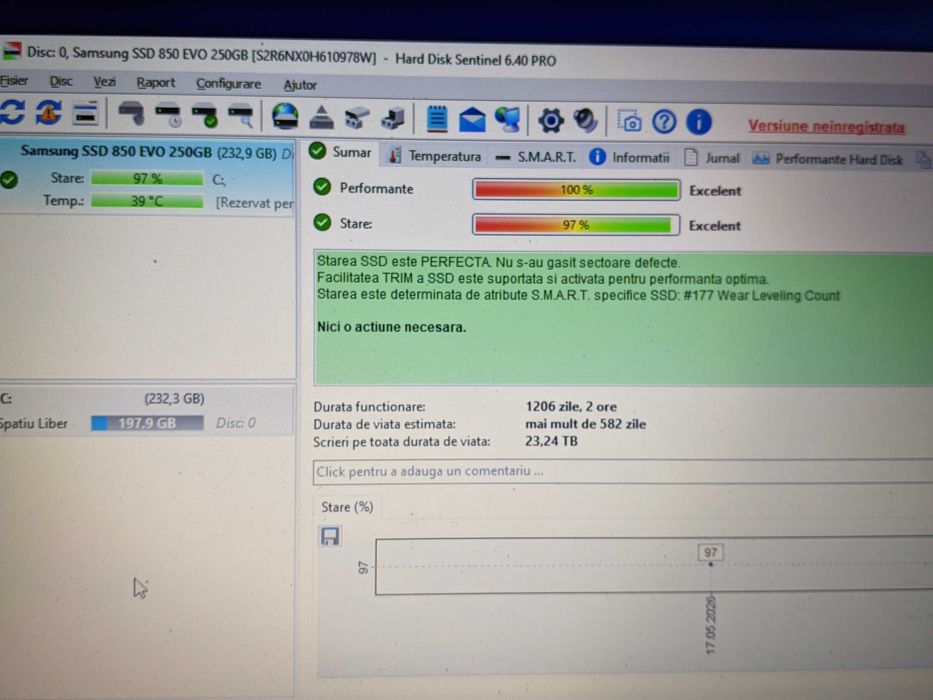Open the Disc menu

click(x=61, y=81)
